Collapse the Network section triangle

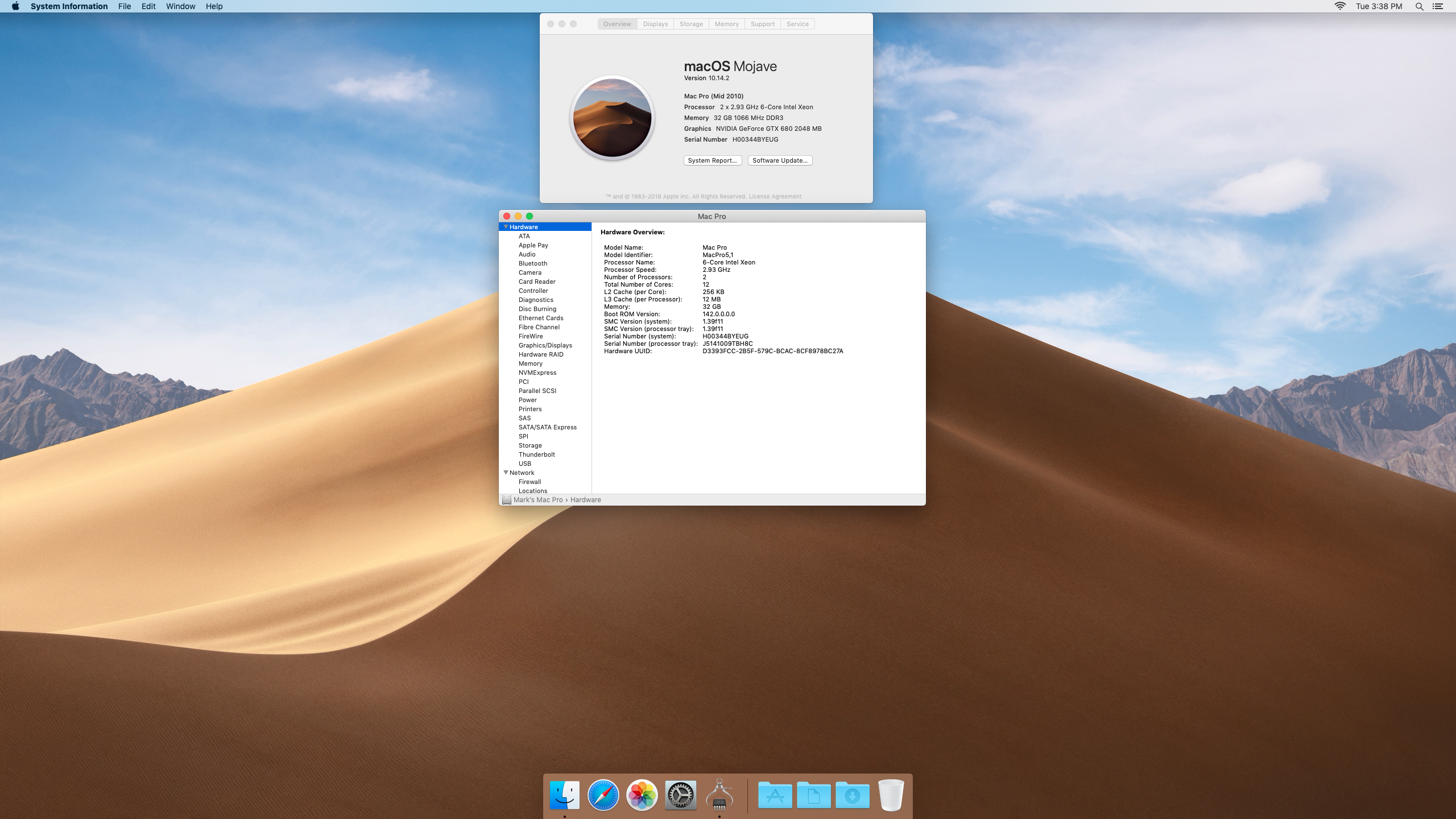coord(506,473)
